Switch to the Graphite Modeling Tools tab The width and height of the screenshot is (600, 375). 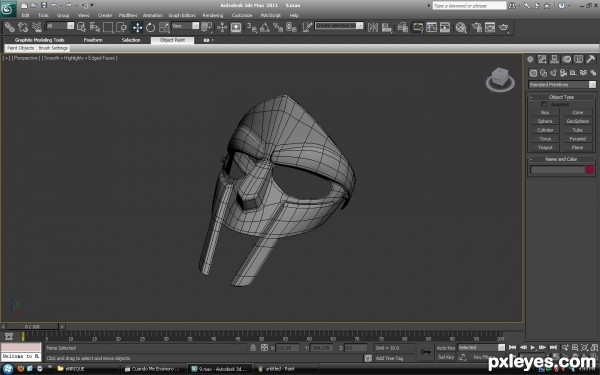[39, 40]
